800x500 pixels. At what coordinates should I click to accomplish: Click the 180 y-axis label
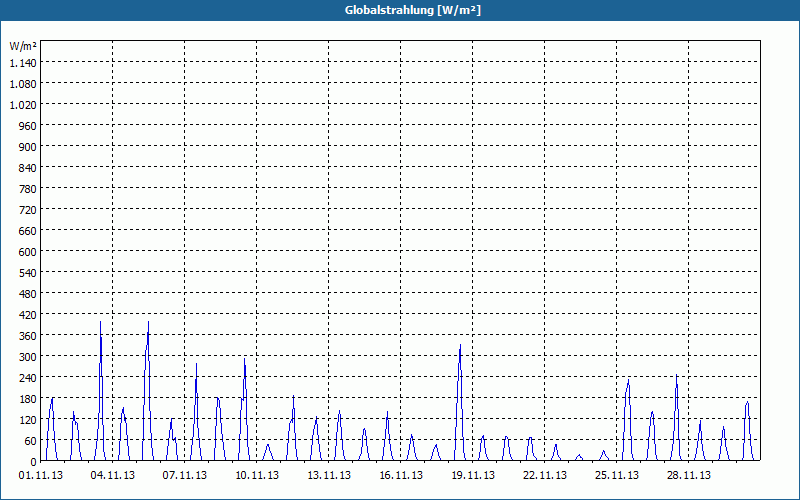tap(28, 399)
